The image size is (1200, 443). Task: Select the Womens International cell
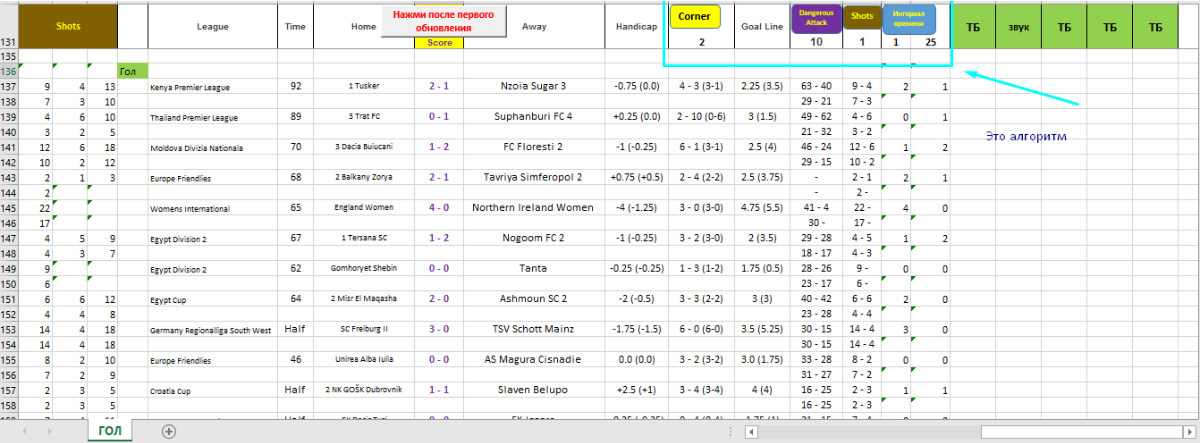[x=212, y=209]
